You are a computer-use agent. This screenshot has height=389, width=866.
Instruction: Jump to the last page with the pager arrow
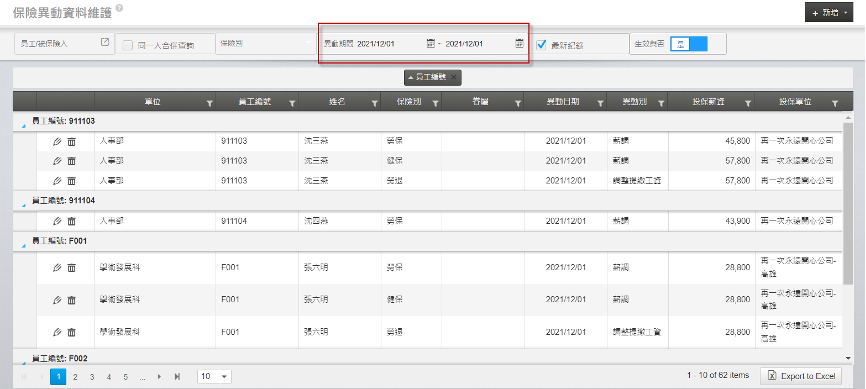177,377
